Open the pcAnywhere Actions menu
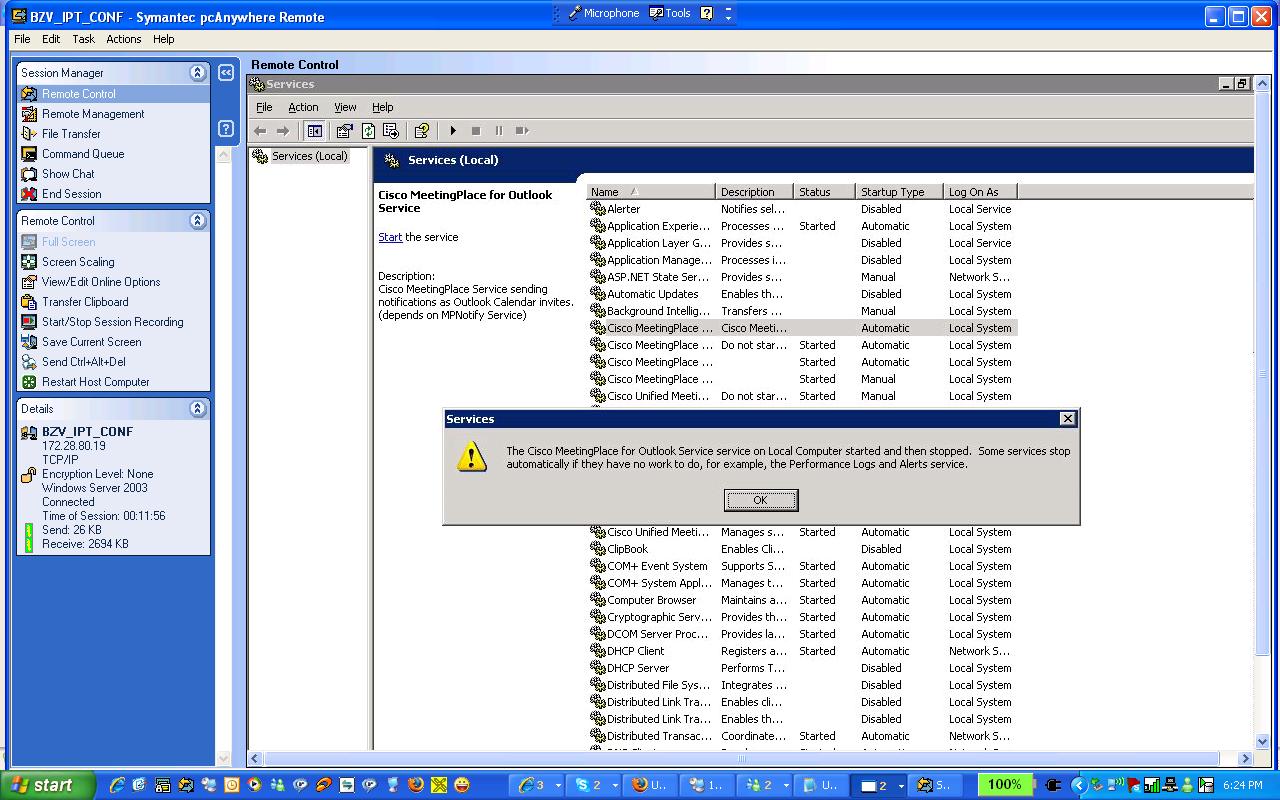The height and width of the screenshot is (800, 1280). coord(124,39)
